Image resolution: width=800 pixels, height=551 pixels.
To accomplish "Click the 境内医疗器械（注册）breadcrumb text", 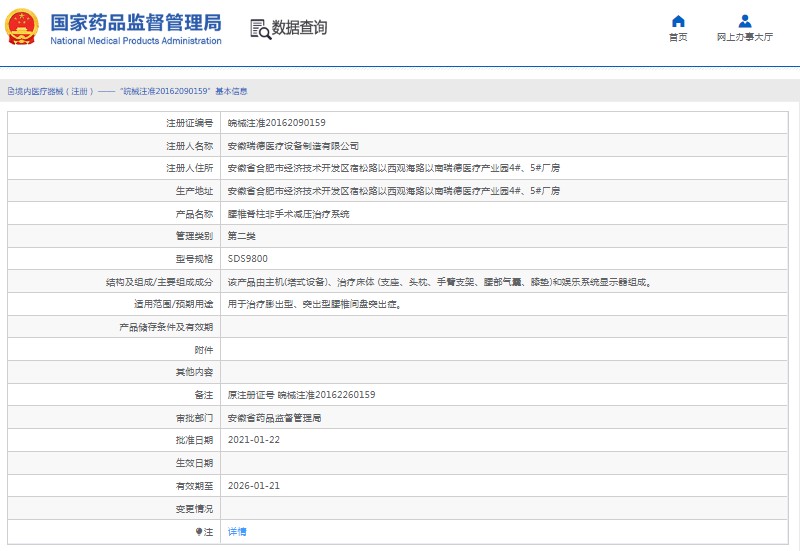I will (54, 91).
